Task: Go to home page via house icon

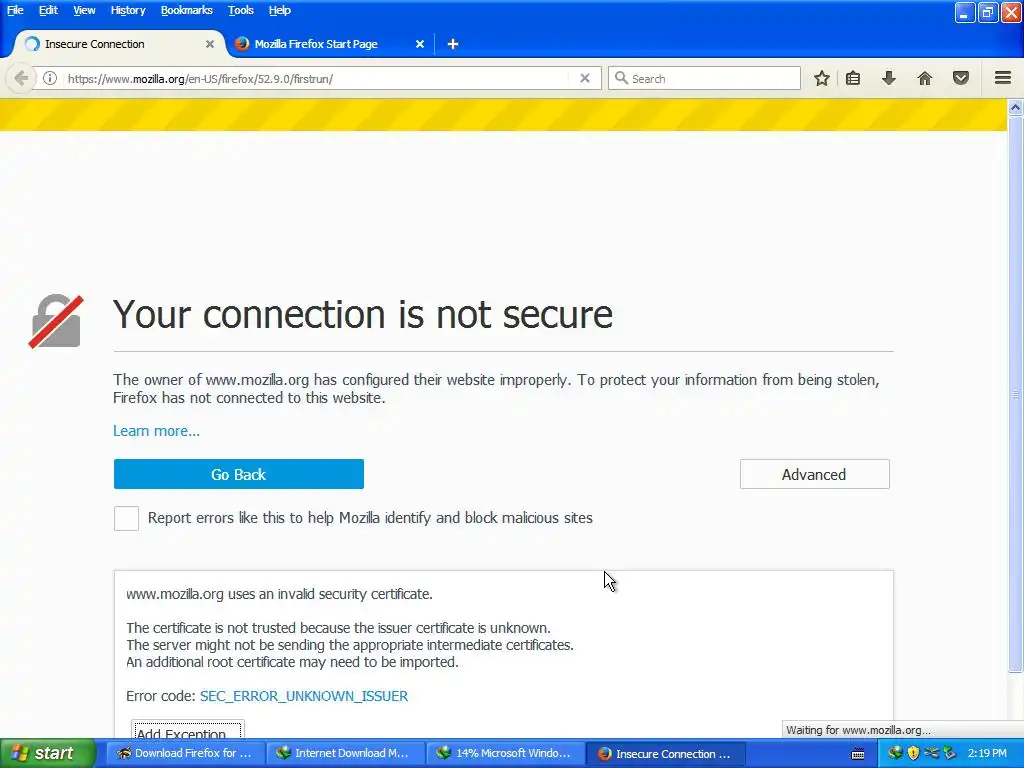Action: [x=925, y=78]
